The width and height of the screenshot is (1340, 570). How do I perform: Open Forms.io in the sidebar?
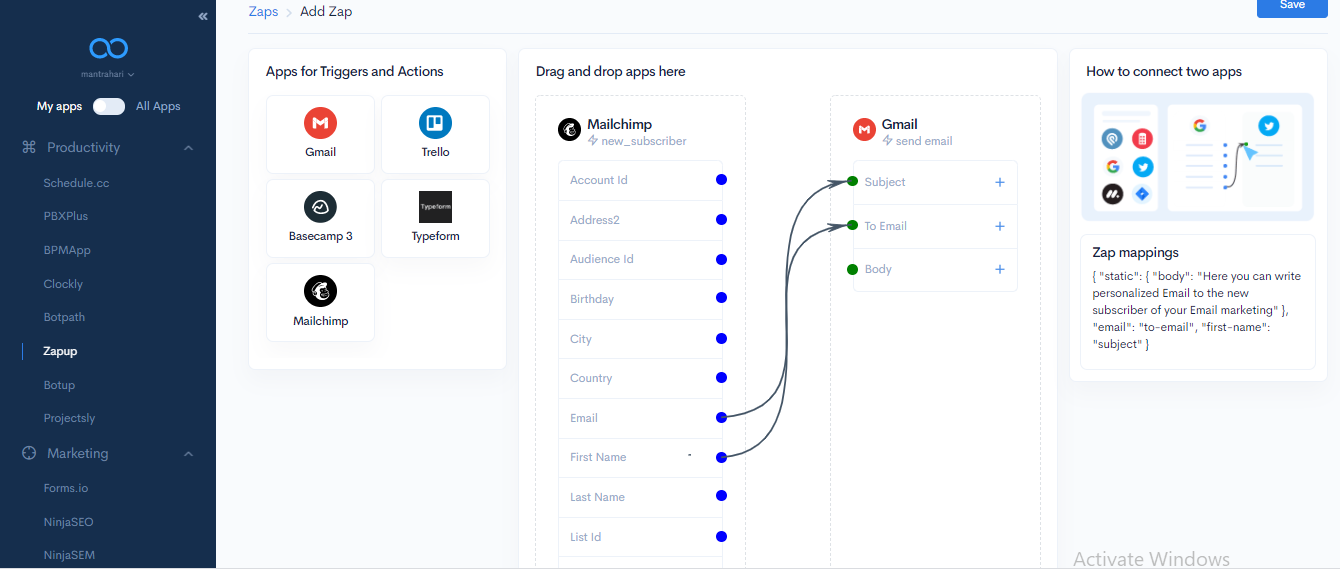tap(66, 488)
